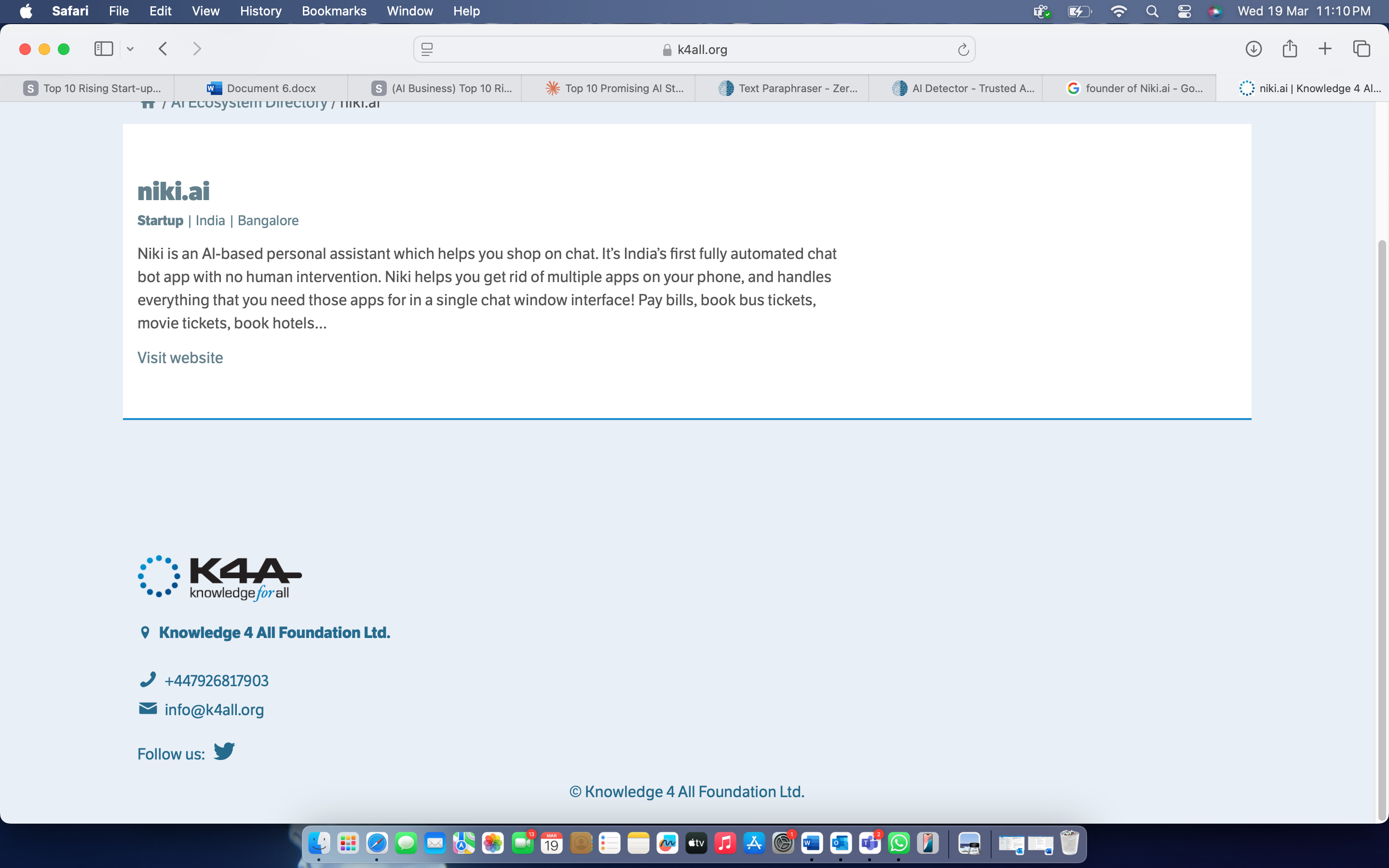The width and height of the screenshot is (1389, 868).
Task: Open Siri from the menu bar
Action: click(1215, 11)
